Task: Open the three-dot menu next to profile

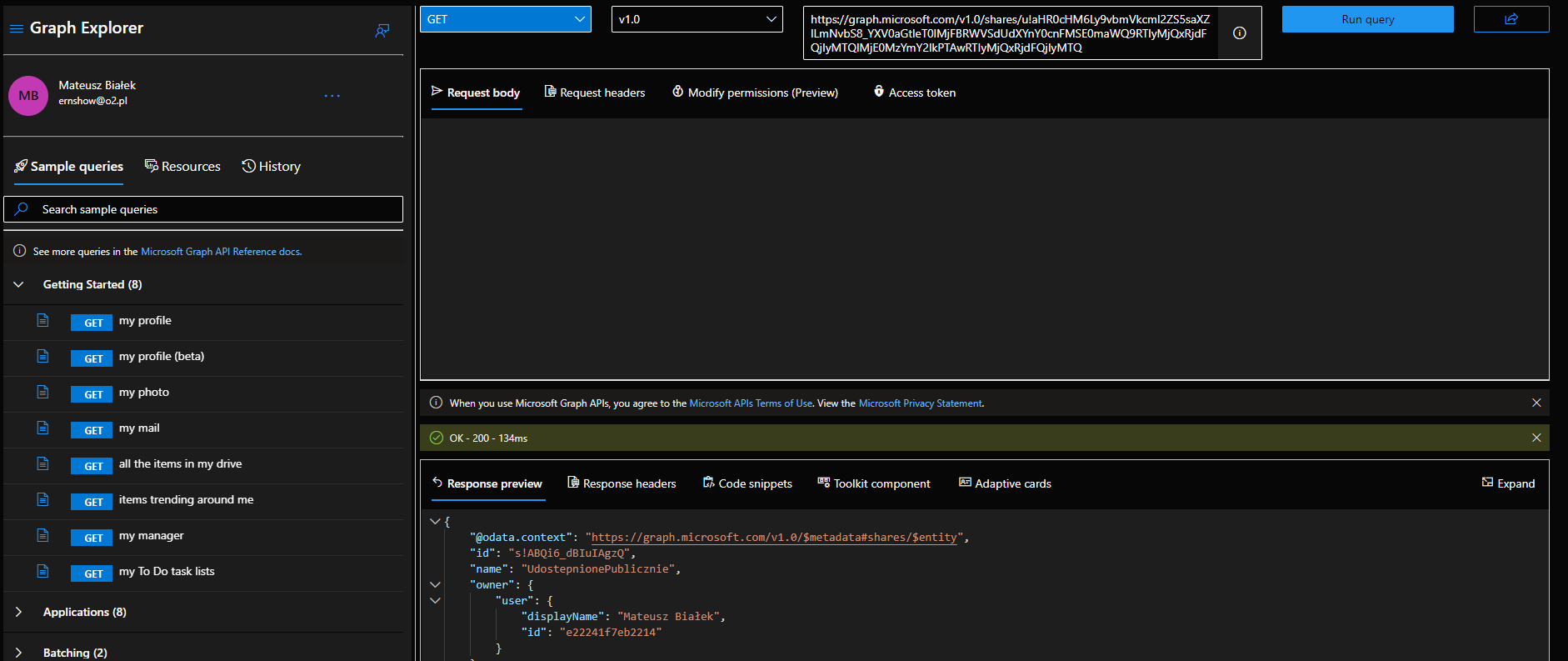Action: pos(332,96)
